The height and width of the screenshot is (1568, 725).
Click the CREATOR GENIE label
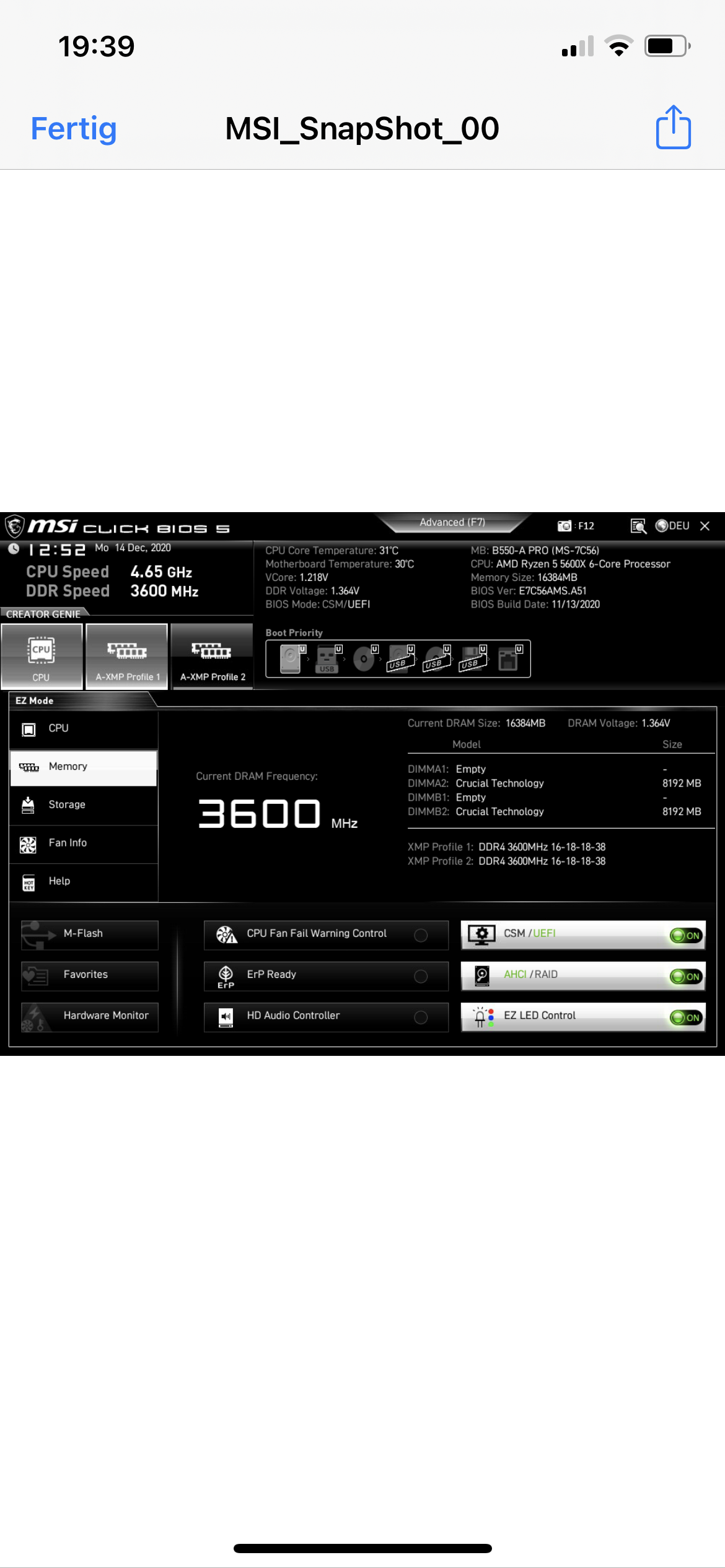[43, 614]
